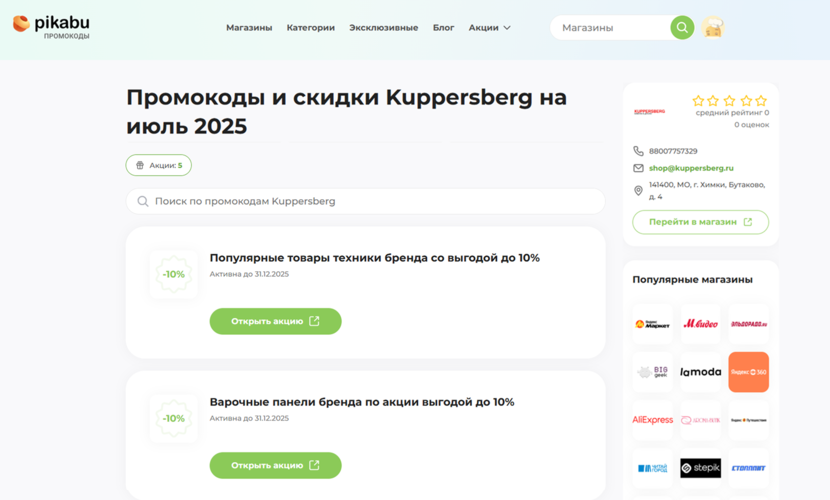Expand the Акции dropdown menu
Viewport: 830px width, 500px height.
coord(490,28)
